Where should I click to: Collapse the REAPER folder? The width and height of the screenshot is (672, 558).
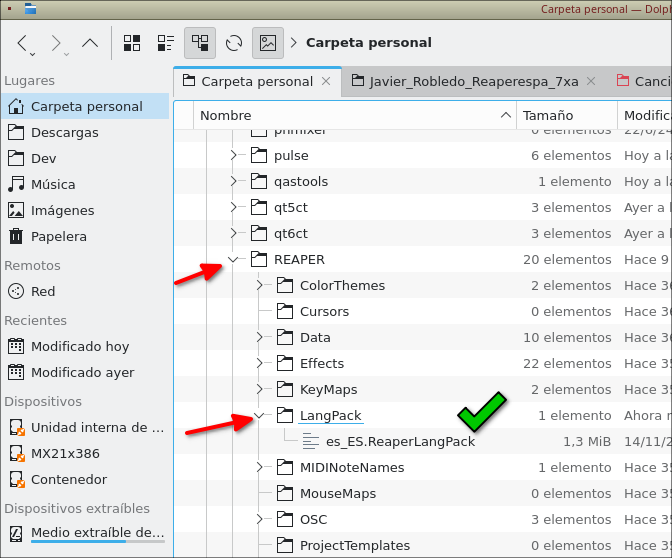[x=233, y=259]
